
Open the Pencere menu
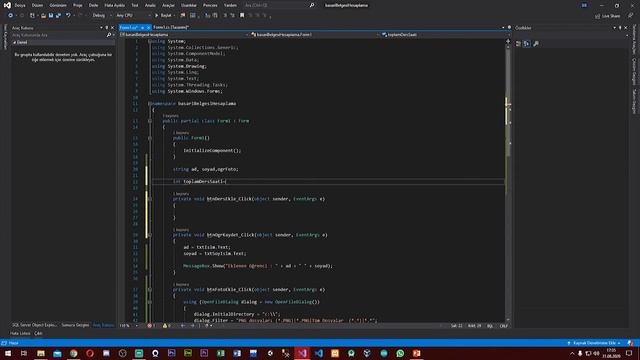coord(210,5)
